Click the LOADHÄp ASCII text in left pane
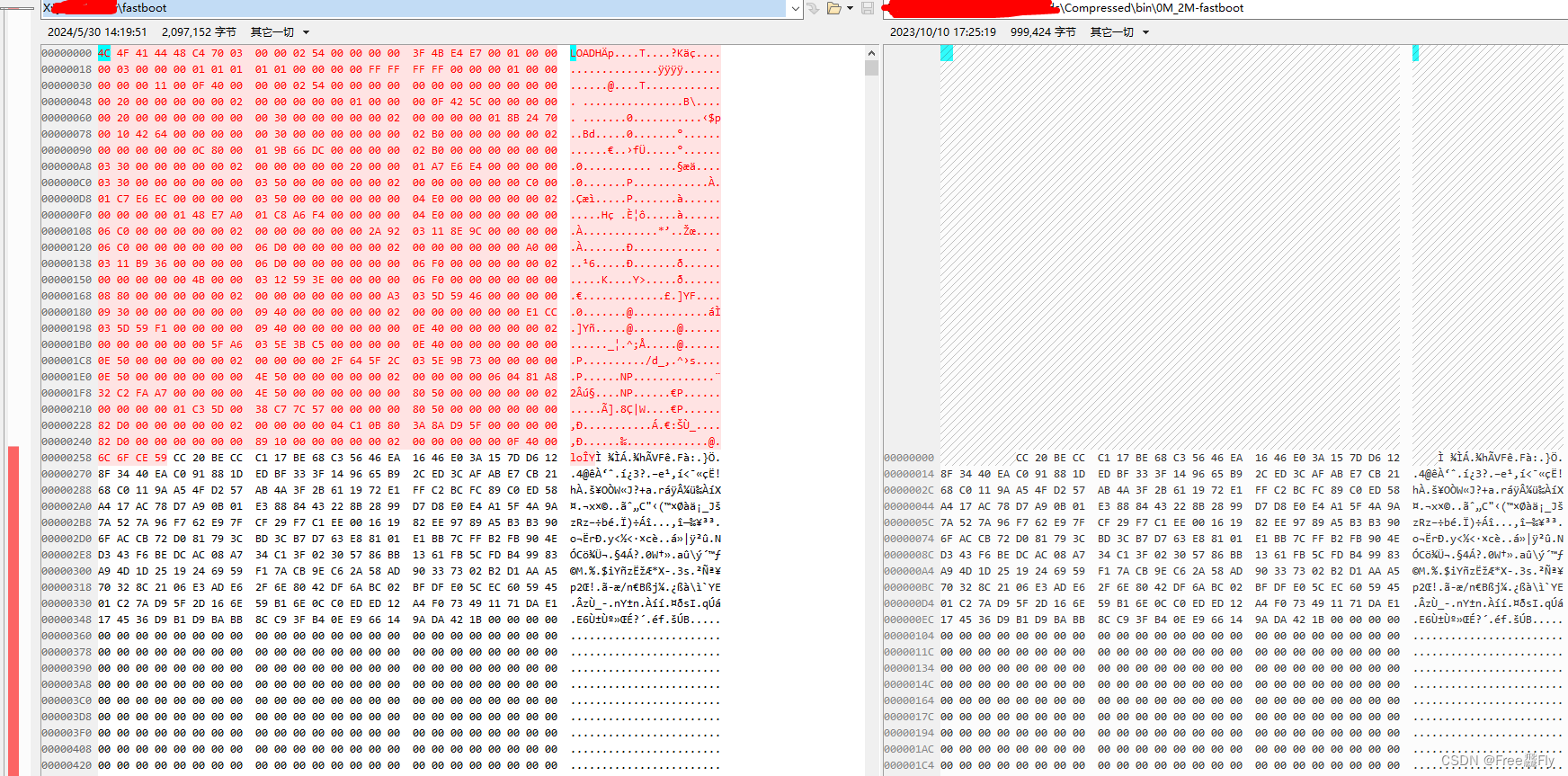Viewport: 1568px width, 776px height. 592,54
